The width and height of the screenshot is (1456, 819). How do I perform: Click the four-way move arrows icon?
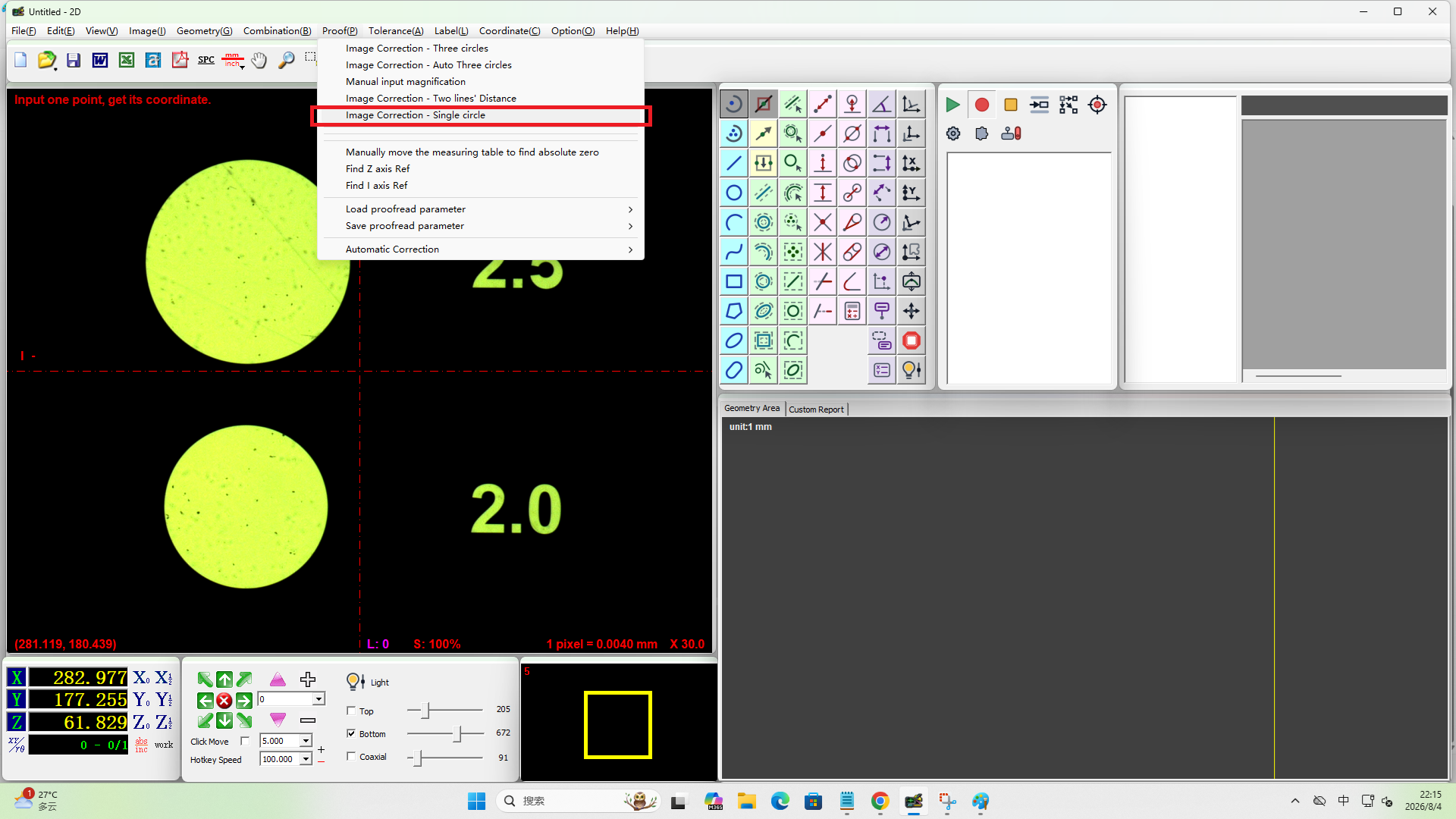click(x=912, y=311)
